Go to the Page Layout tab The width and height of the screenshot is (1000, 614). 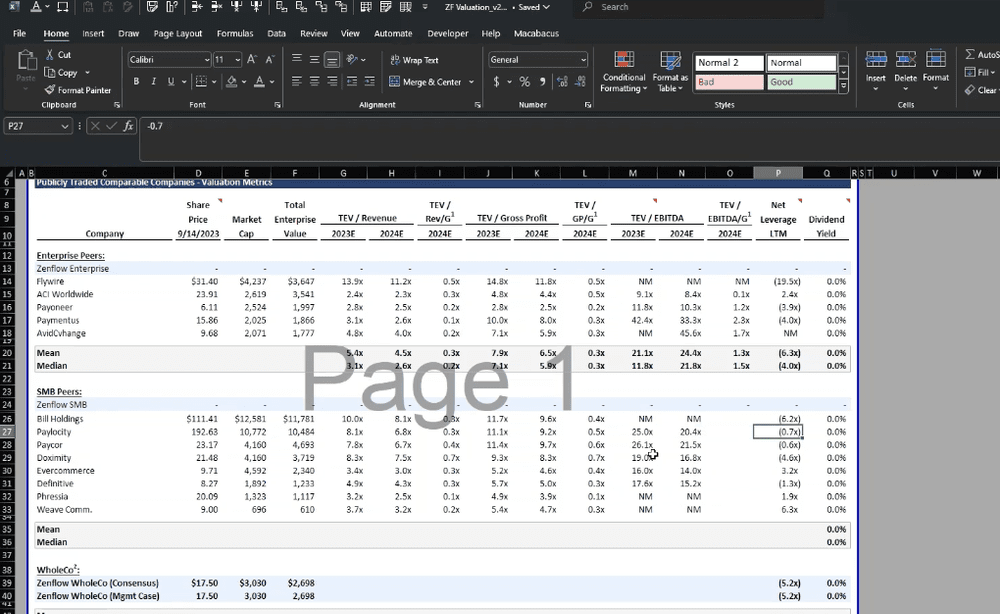point(177,33)
